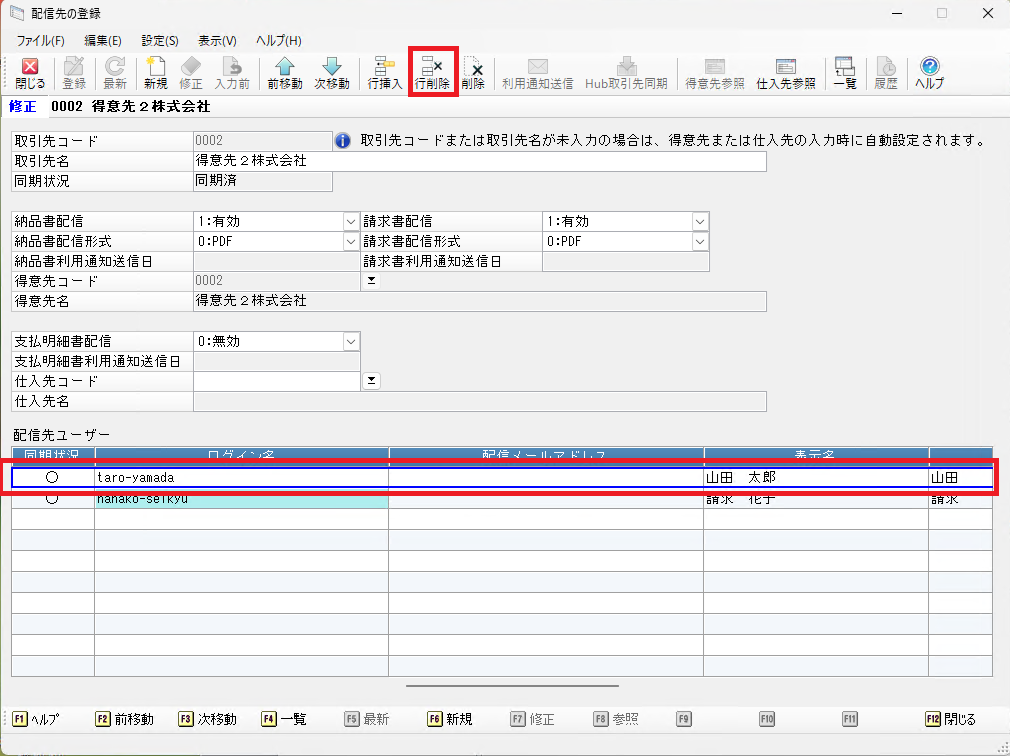The width and height of the screenshot is (1010, 756).
Task: Click the 閉じる toolbar icon
Action: (x=30, y=73)
